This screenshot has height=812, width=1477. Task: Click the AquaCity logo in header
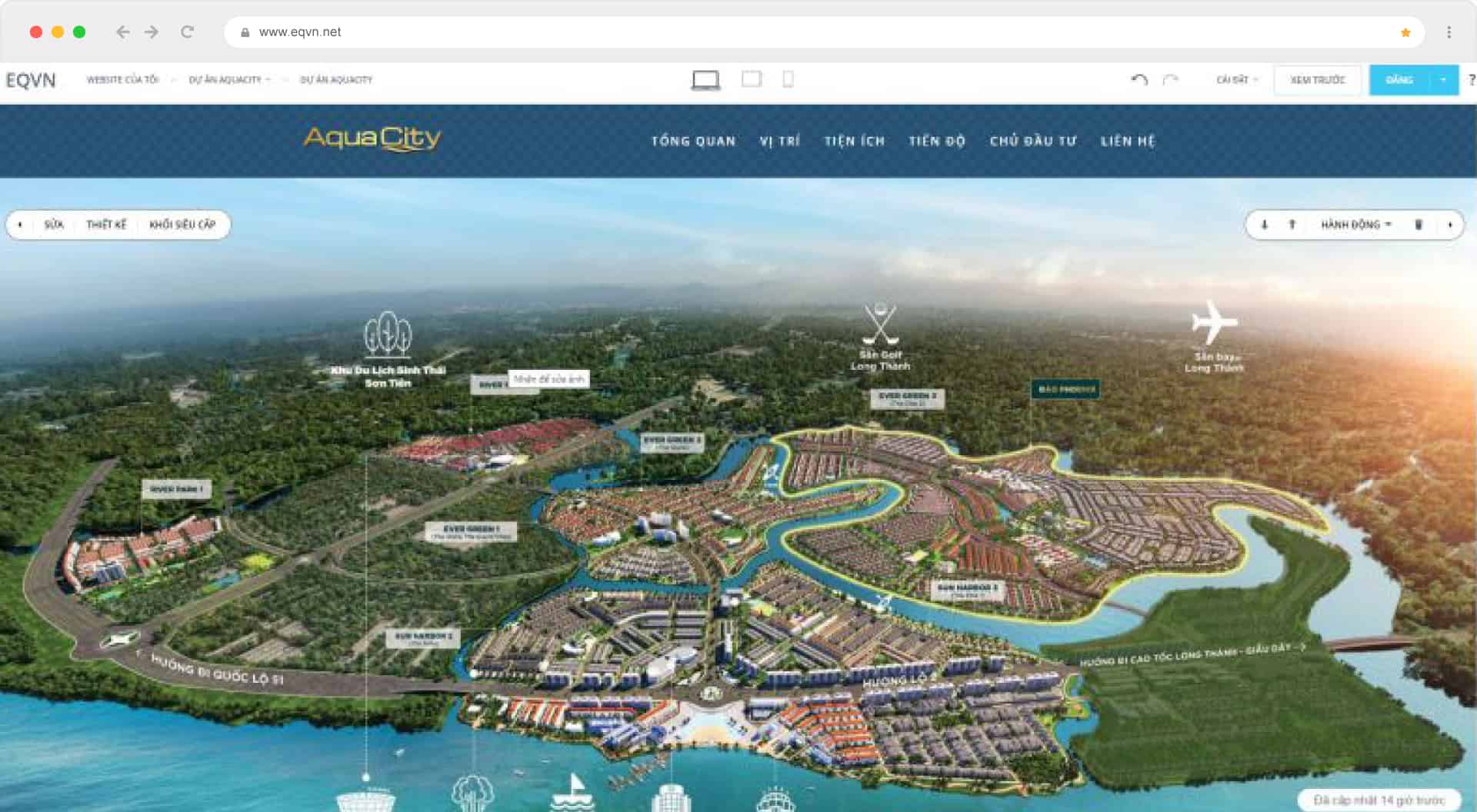[372, 138]
